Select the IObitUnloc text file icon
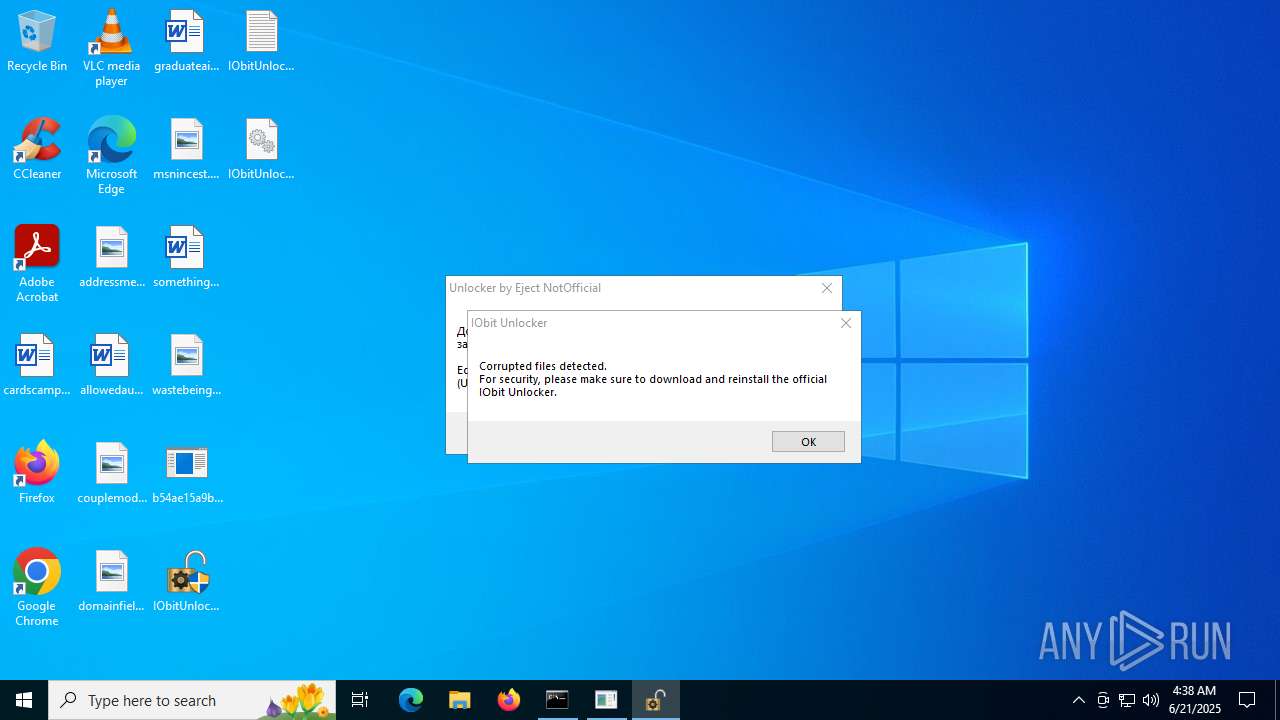This screenshot has width=1280, height=720. pos(261,42)
